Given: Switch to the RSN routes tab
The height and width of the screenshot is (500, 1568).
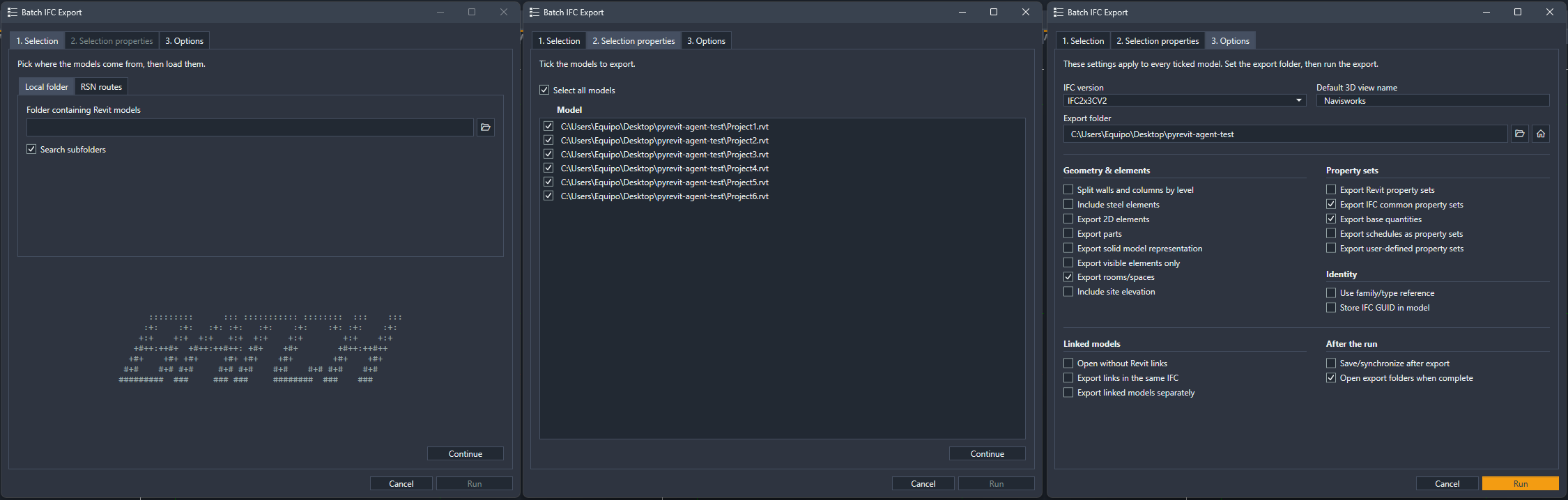Looking at the screenshot, I should click(101, 86).
